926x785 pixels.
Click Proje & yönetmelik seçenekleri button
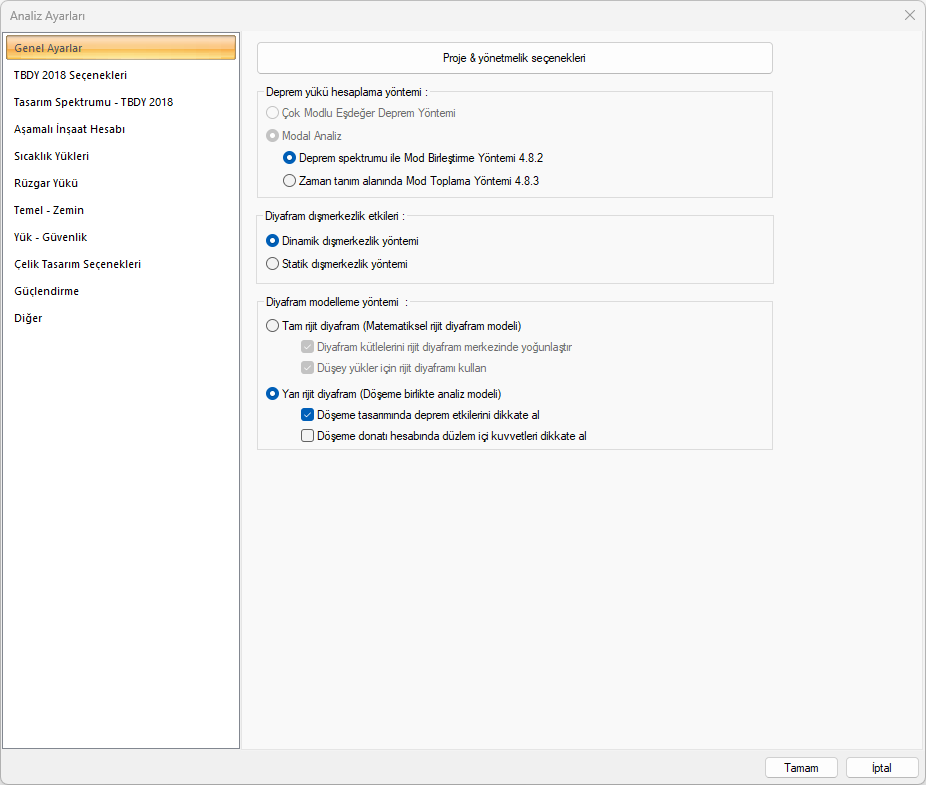tap(514, 58)
